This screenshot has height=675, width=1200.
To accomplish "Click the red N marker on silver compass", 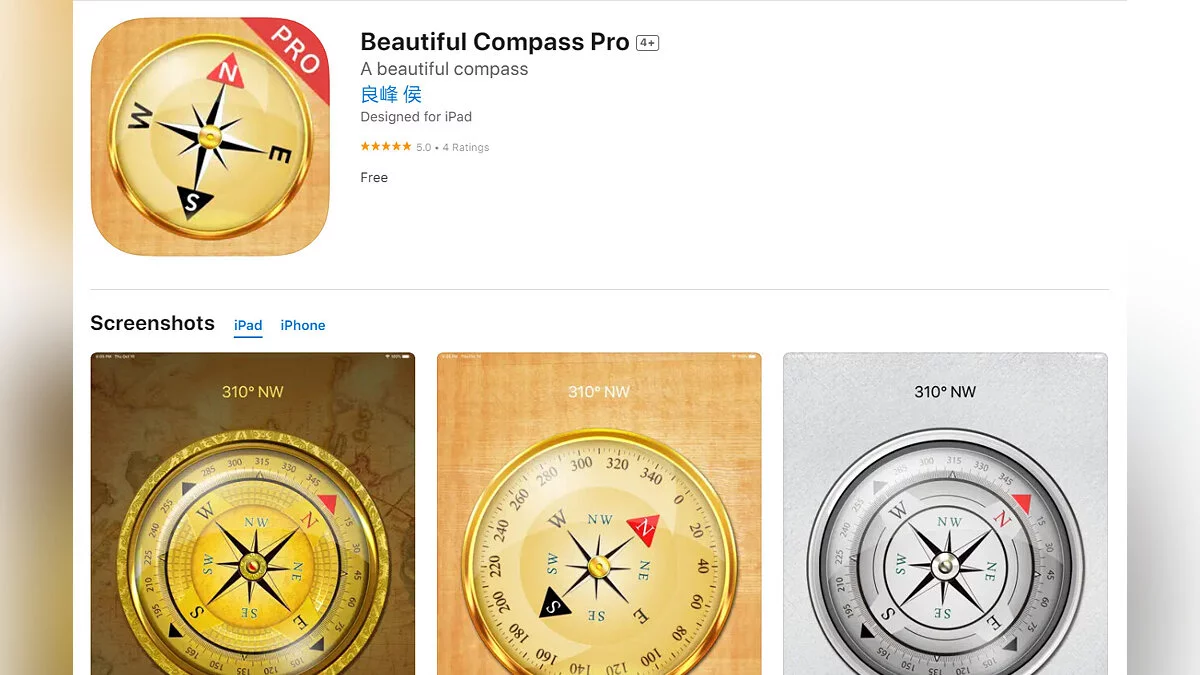I will tap(1020, 504).
